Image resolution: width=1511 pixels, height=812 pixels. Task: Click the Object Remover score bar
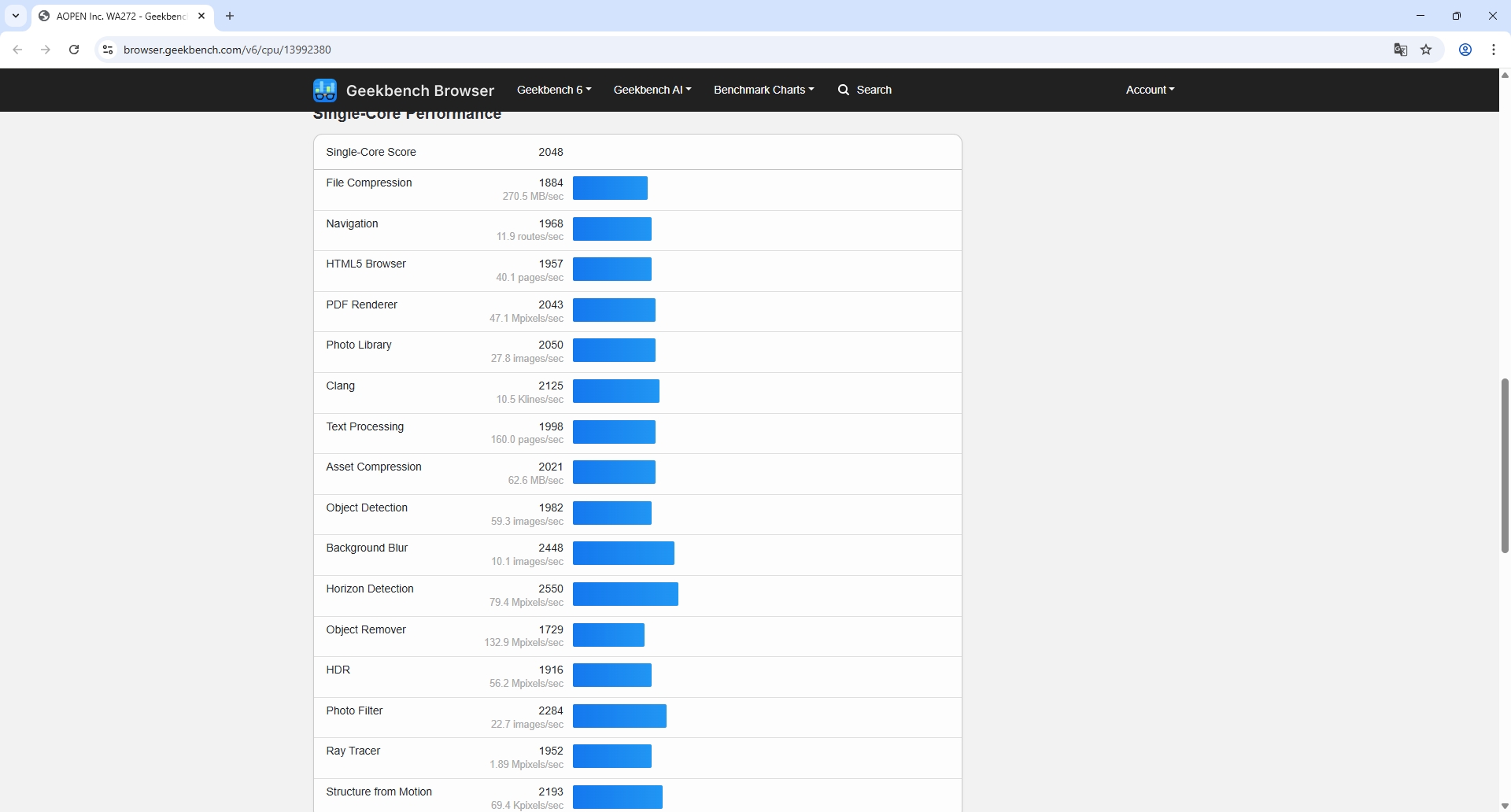(x=608, y=635)
